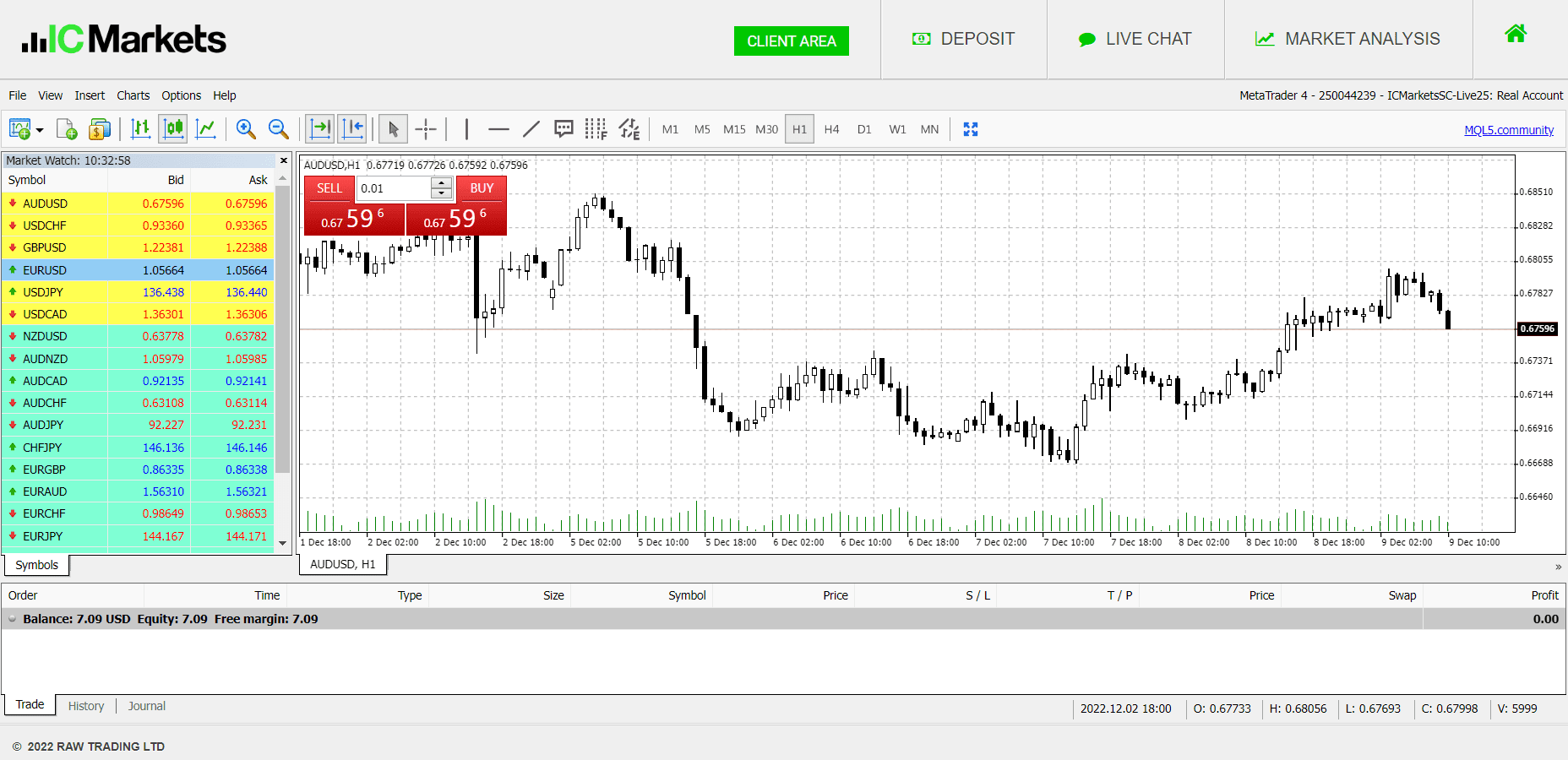Open MARKET ANALYSIS

1347,39
